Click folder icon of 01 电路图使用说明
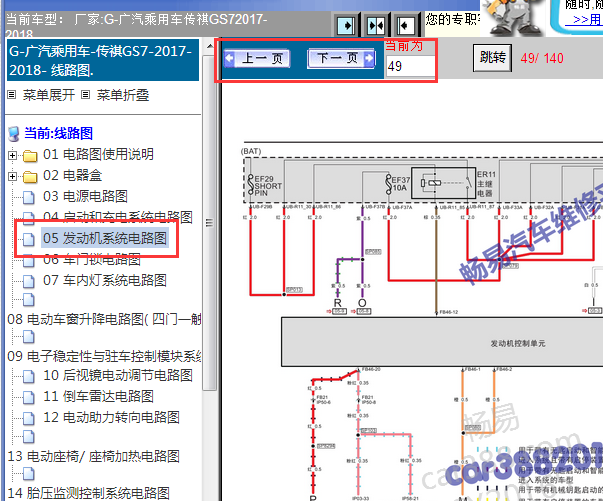The width and height of the screenshot is (603, 501). point(30,156)
